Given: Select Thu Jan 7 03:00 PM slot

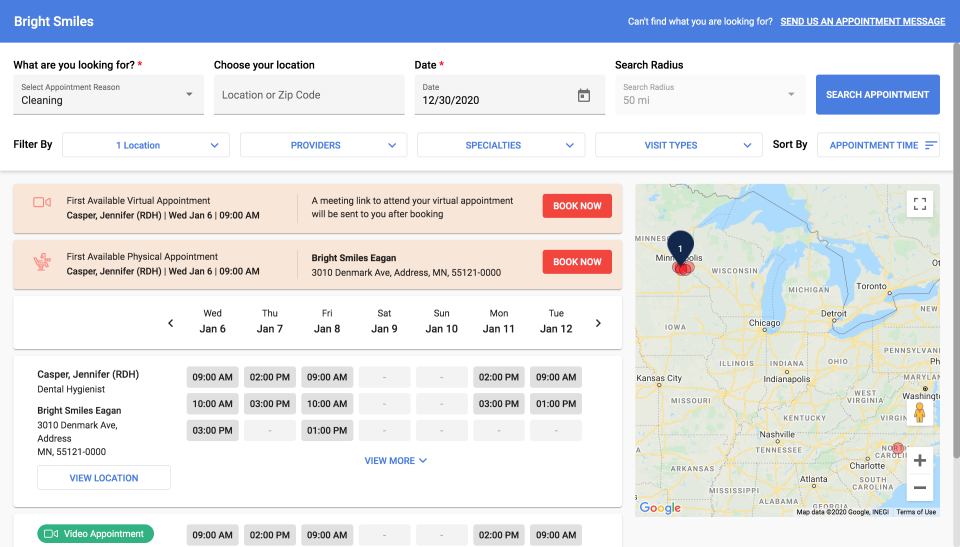Looking at the screenshot, I should pos(269,404).
